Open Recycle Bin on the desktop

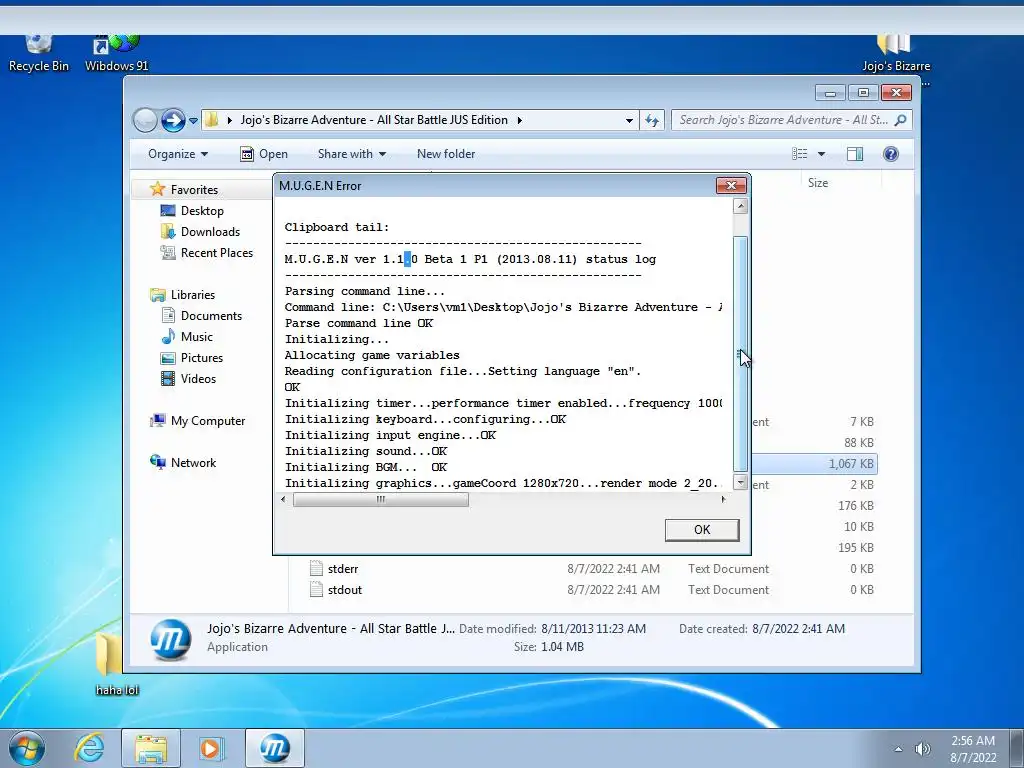point(39,54)
